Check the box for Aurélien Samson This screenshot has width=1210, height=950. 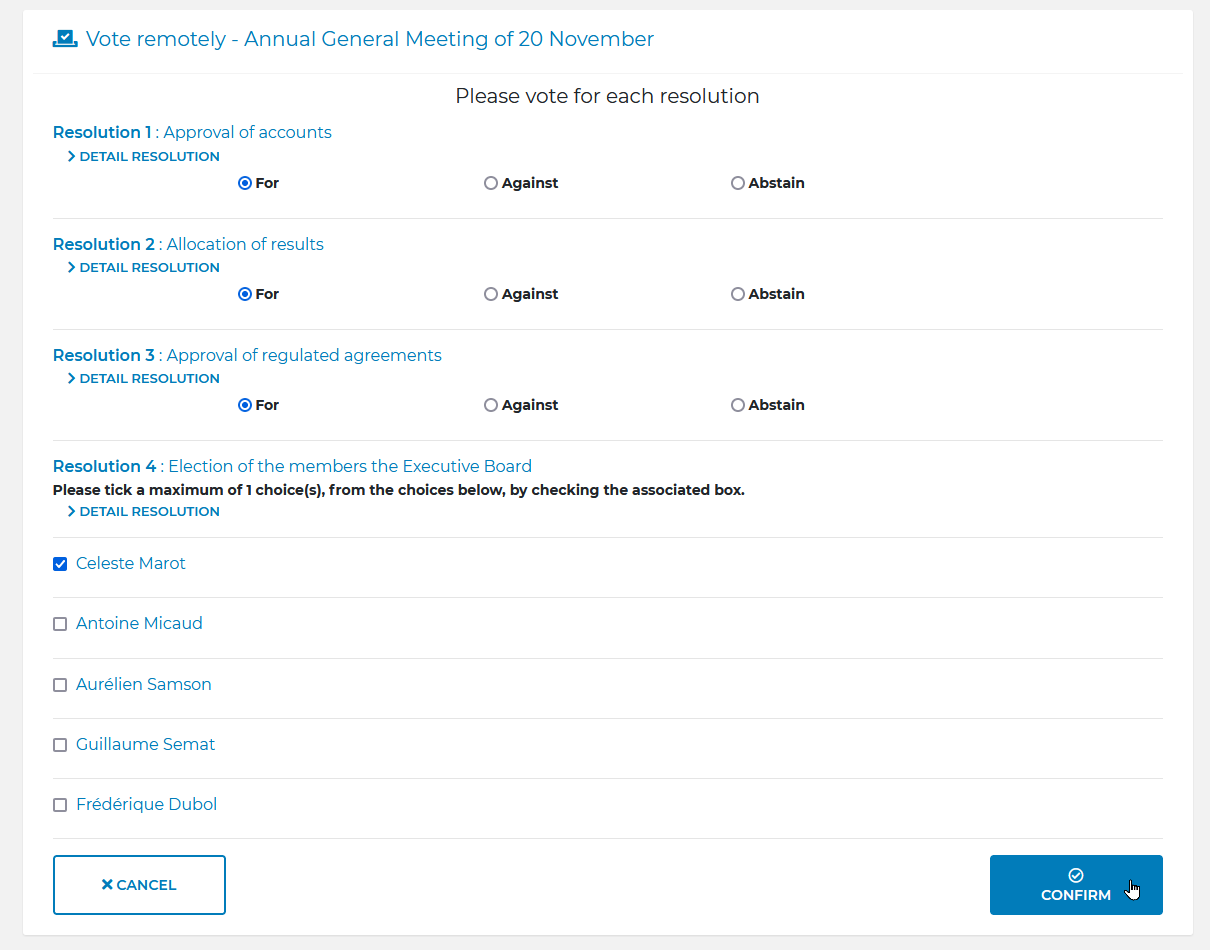tap(60, 685)
